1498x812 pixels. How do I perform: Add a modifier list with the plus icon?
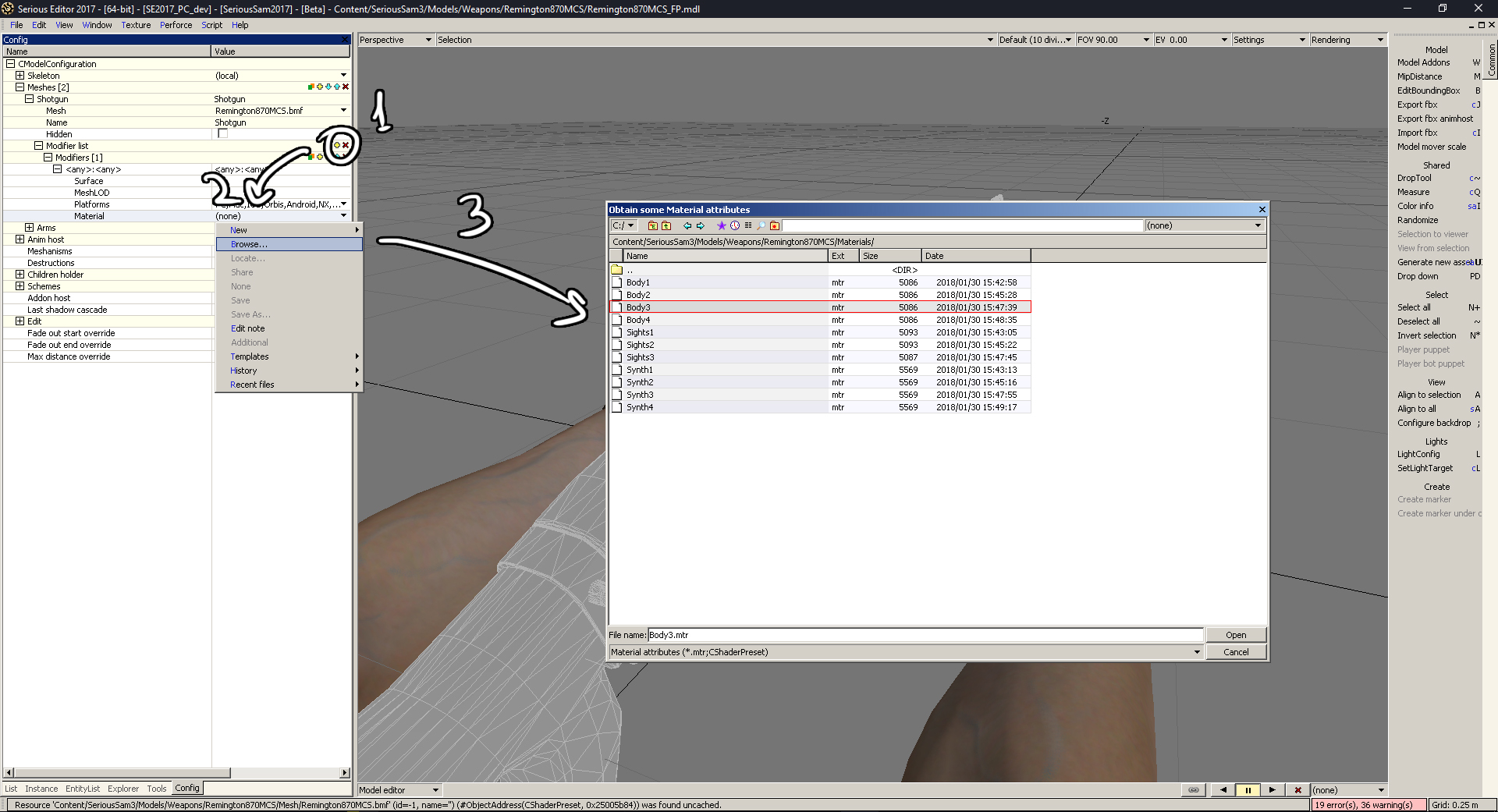click(x=337, y=145)
